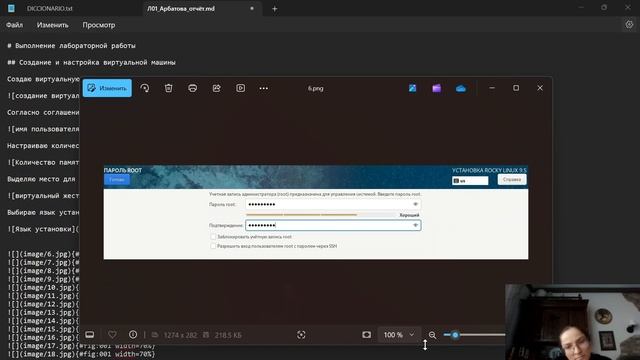Click the 1274 x 282 dimensions text

(x=180, y=335)
